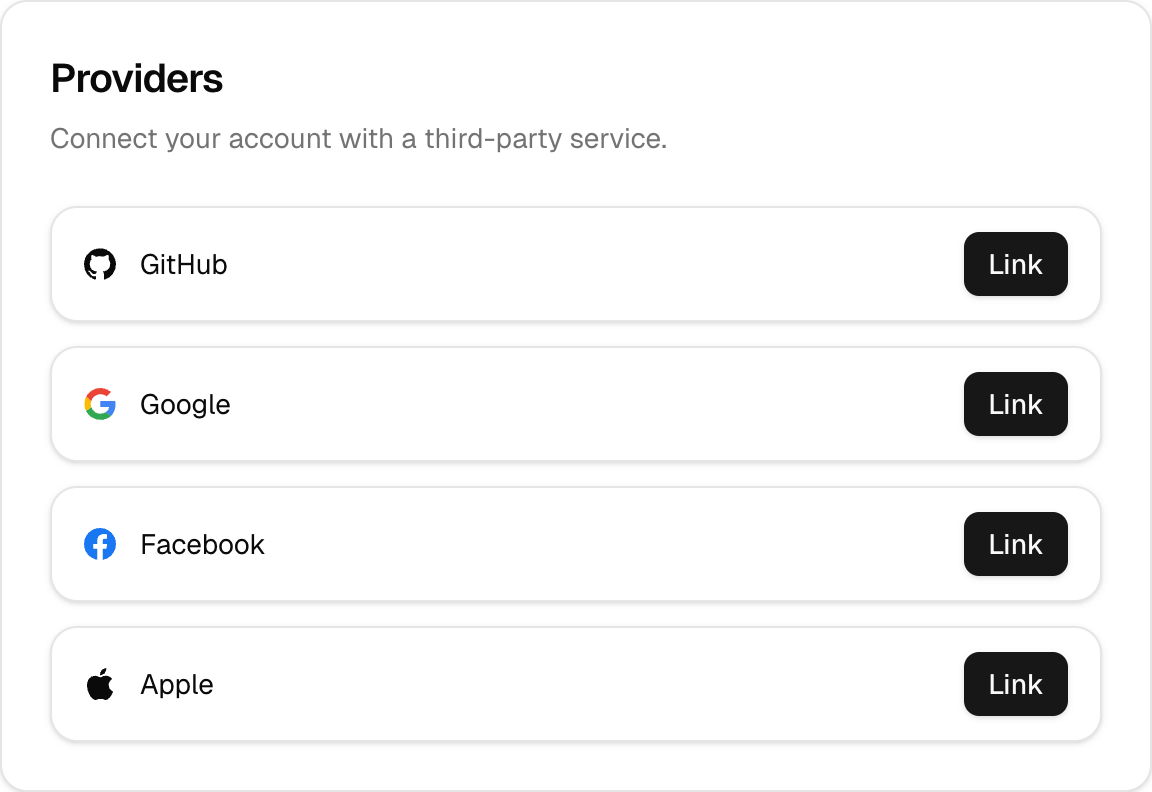Select the Google provider name label
Image resolution: width=1152 pixels, height=792 pixels.
(185, 404)
